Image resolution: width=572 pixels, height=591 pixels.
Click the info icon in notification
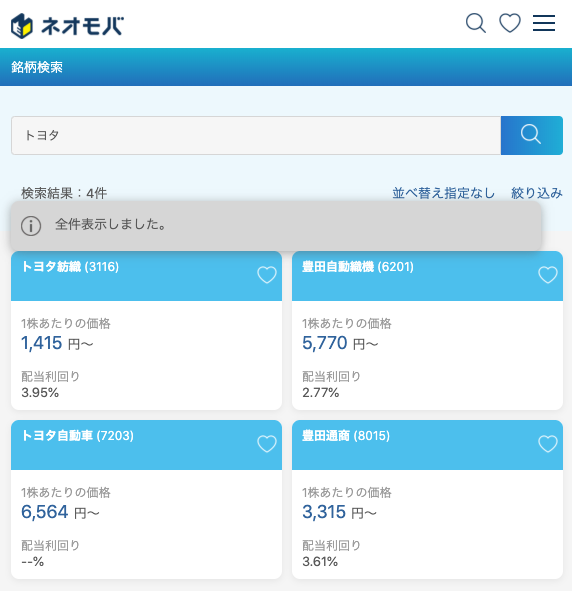tap(31, 226)
